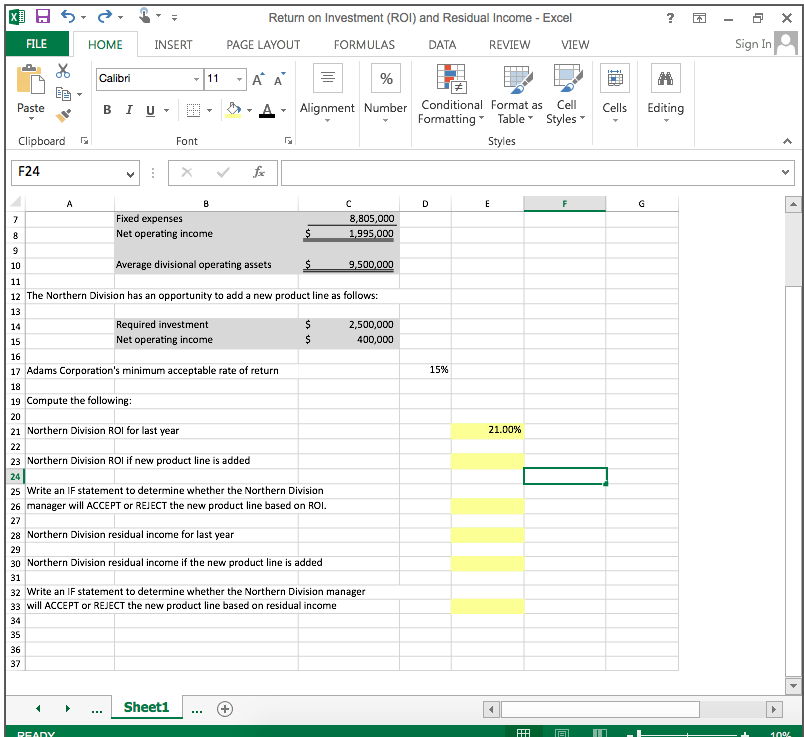
Task: Add a new sheet with the plus button
Action: (224, 708)
